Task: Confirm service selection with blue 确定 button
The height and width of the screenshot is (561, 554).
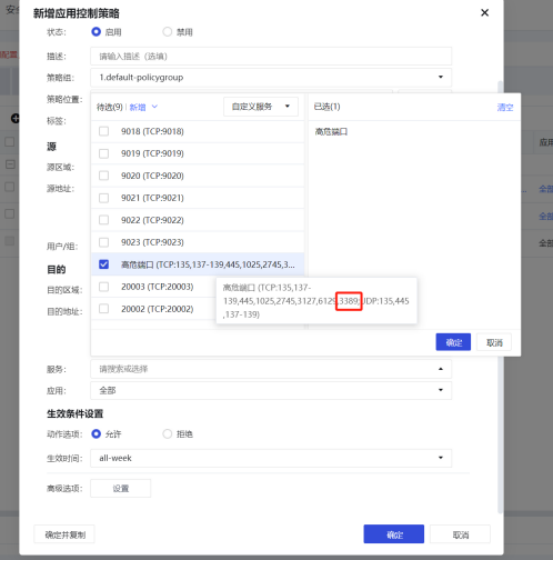Action: (x=453, y=342)
